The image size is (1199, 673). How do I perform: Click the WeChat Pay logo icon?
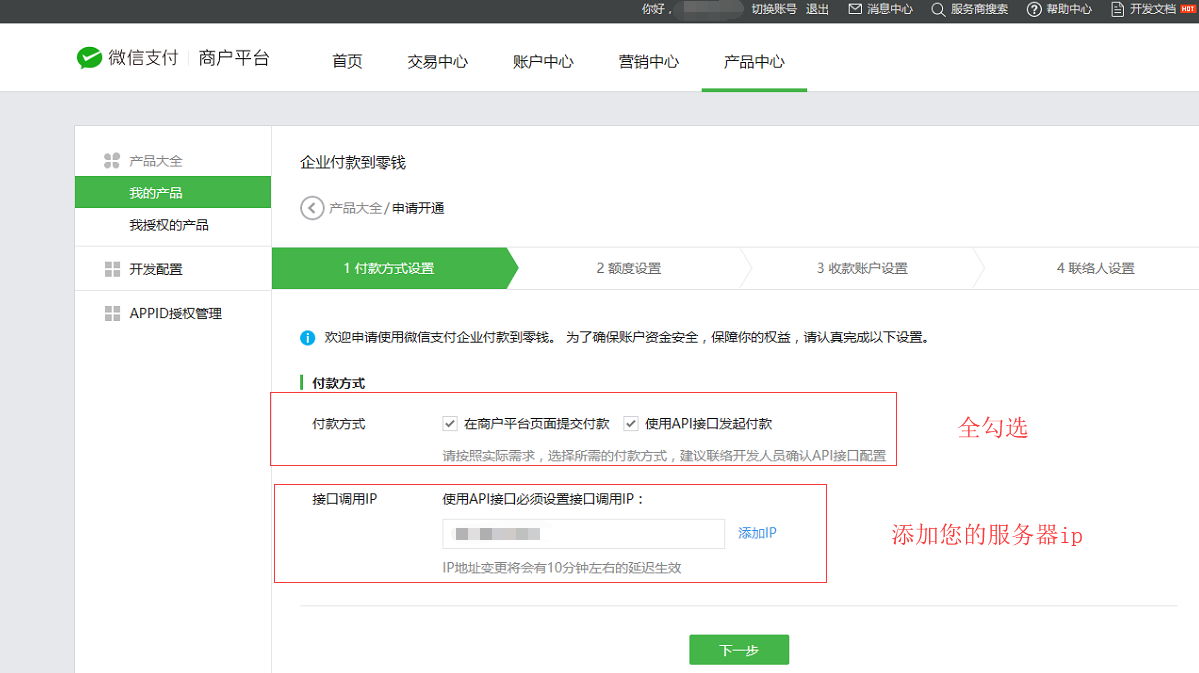pyautogui.click(x=90, y=58)
